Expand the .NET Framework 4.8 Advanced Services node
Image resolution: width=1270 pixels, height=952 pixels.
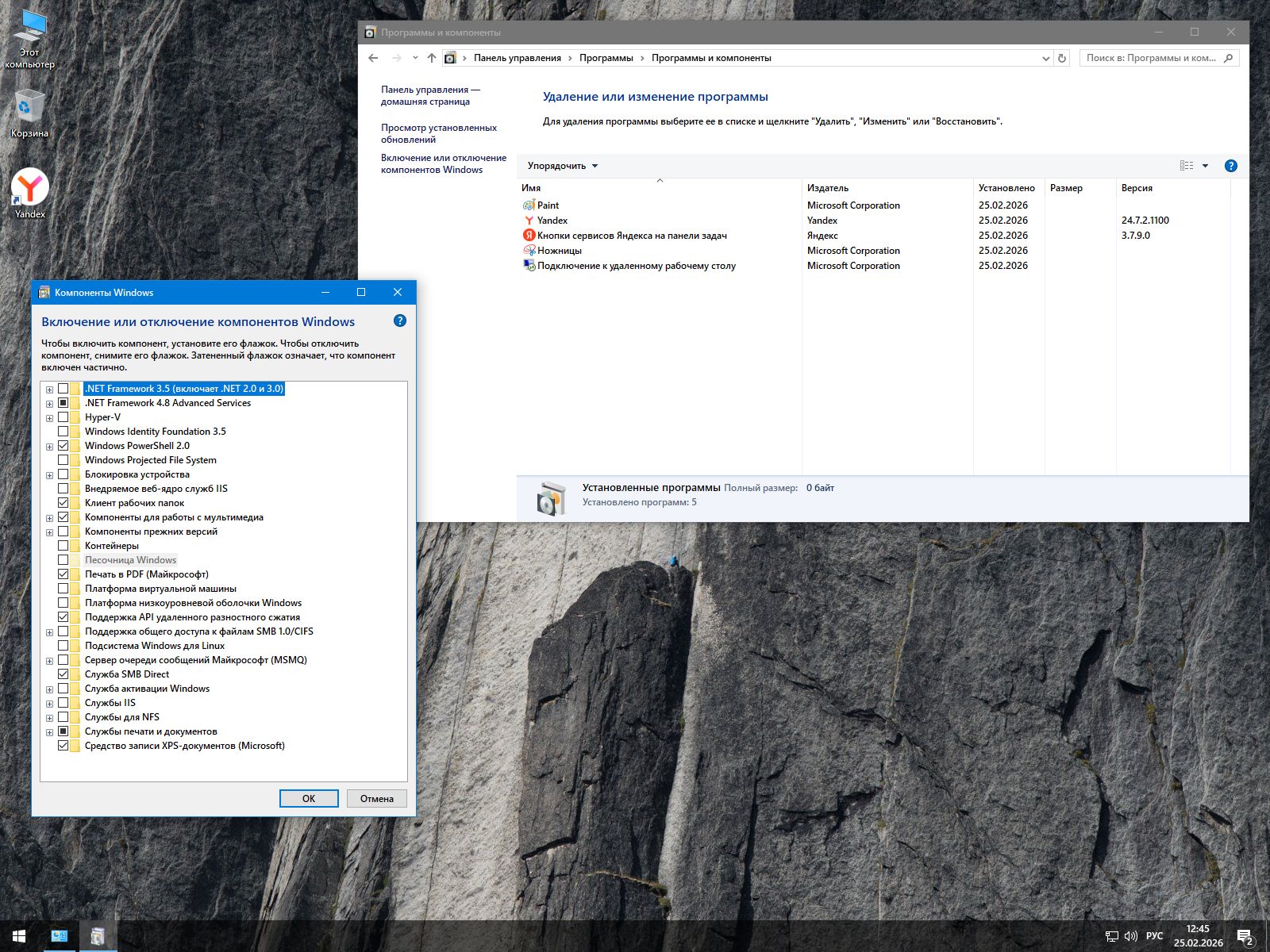(49, 404)
